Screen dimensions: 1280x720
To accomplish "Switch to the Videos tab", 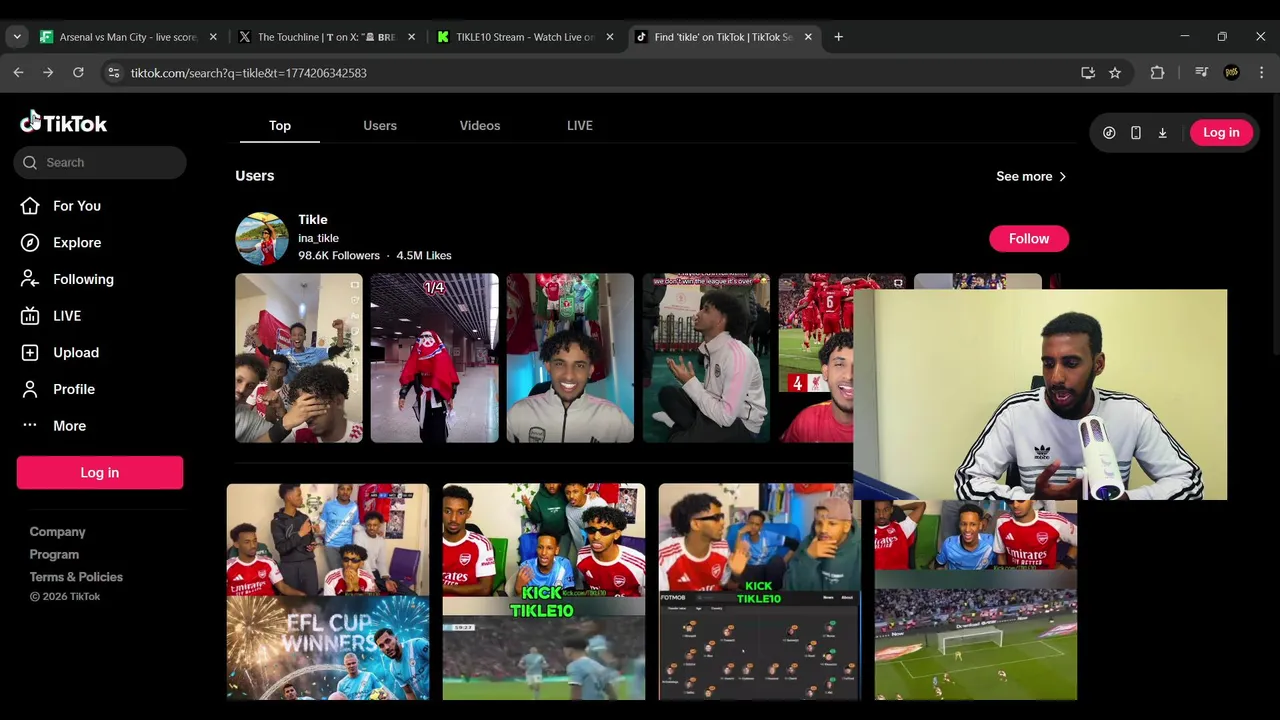I will coord(480,126).
